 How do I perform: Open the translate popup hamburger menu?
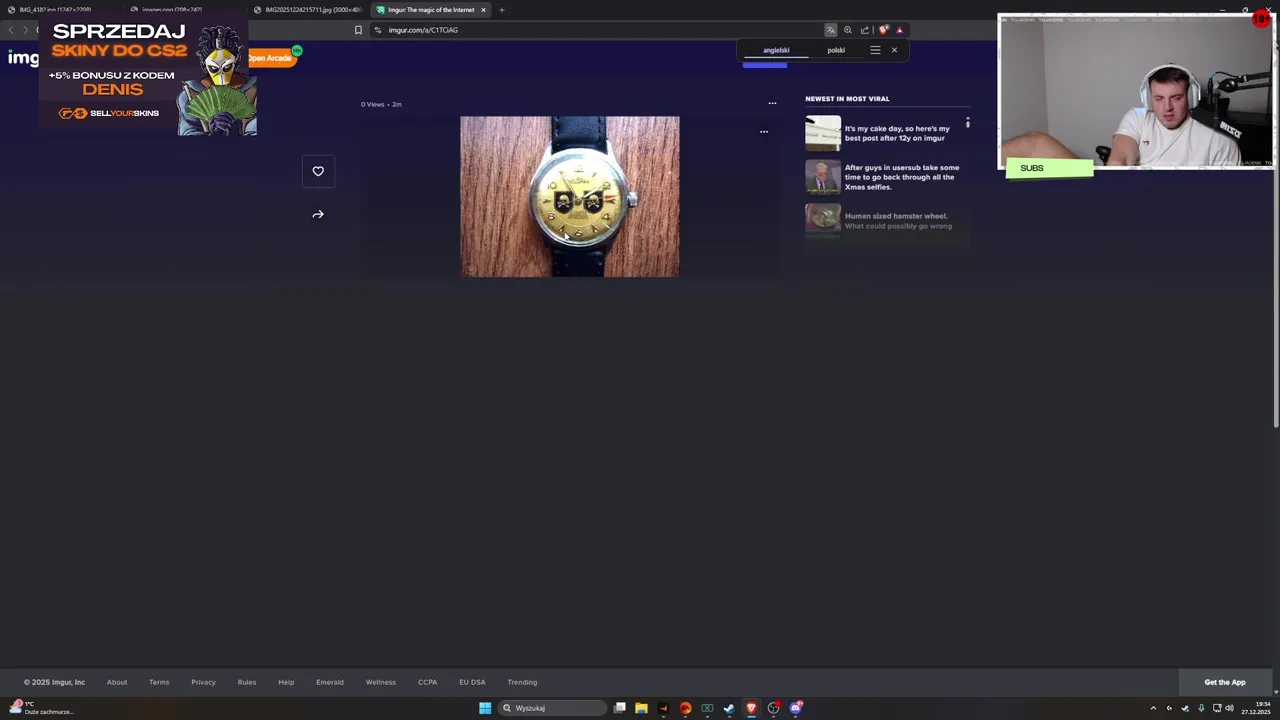coord(875,50)
